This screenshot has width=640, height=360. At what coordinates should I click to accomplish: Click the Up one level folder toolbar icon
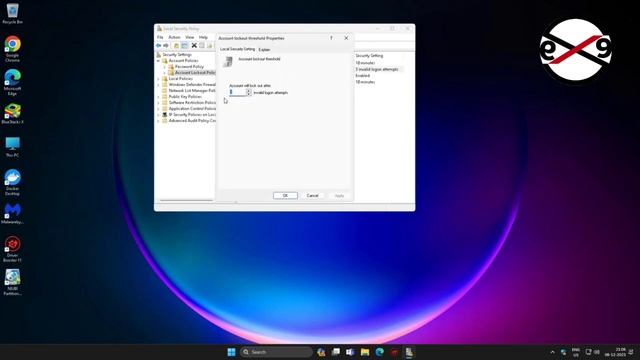pos(176,46)
